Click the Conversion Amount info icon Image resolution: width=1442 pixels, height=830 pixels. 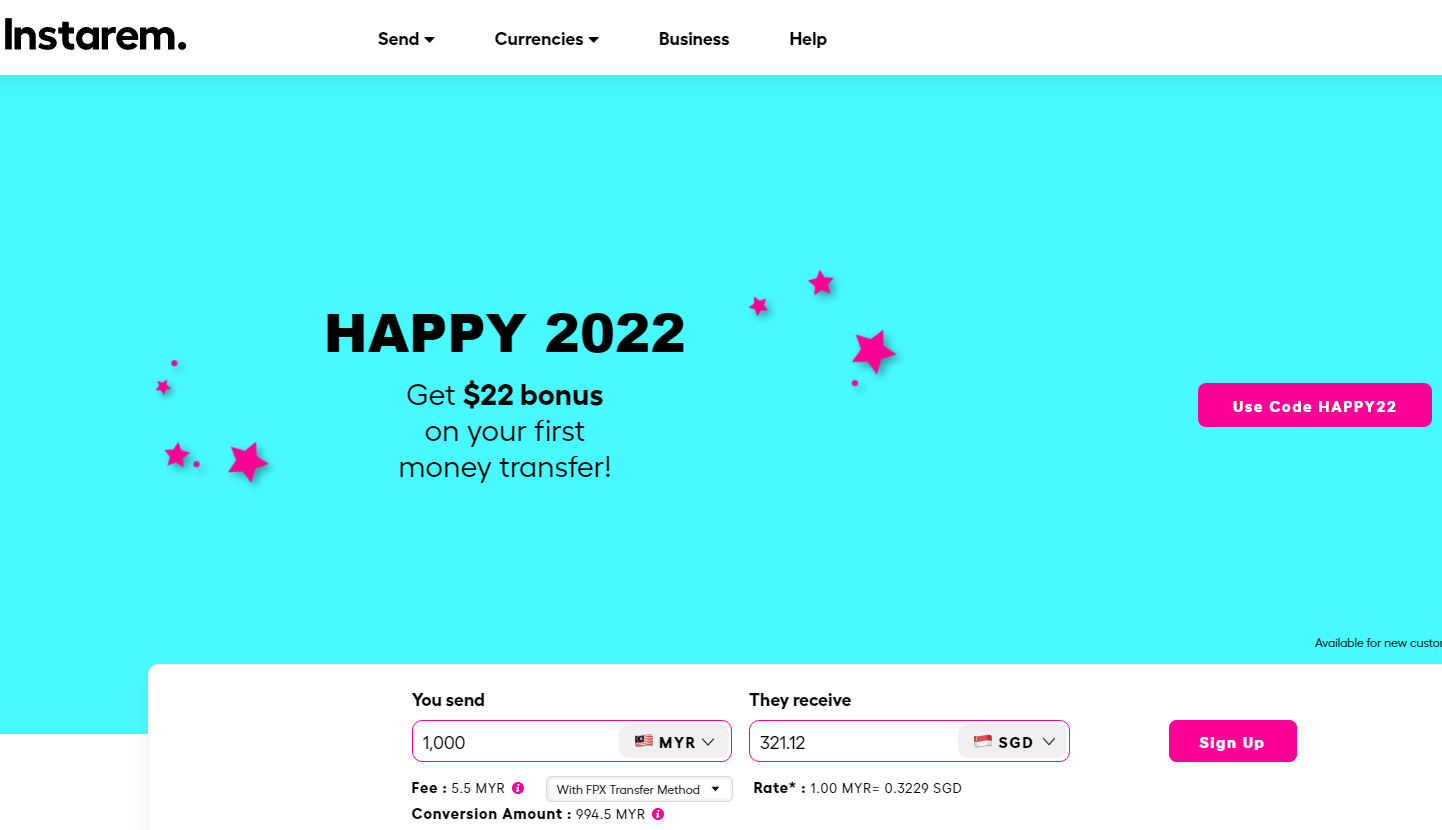658,814
